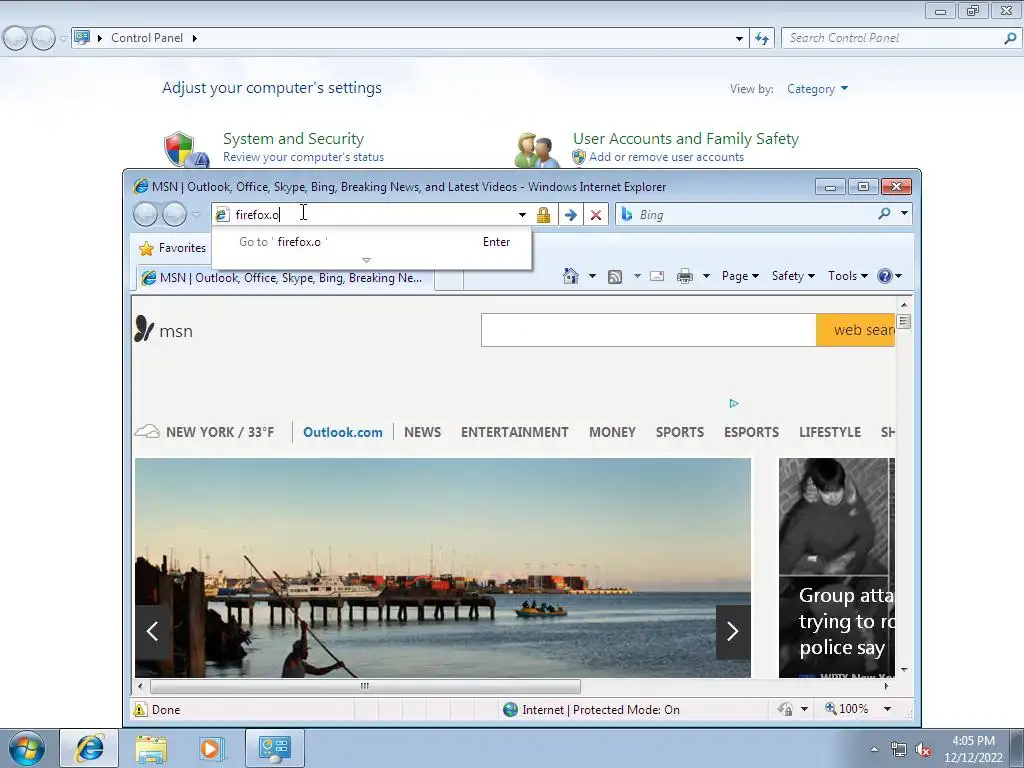This screenshot has height=768, width=1024.
Task: Click the Favorites star icon
Action: [146, 248]
